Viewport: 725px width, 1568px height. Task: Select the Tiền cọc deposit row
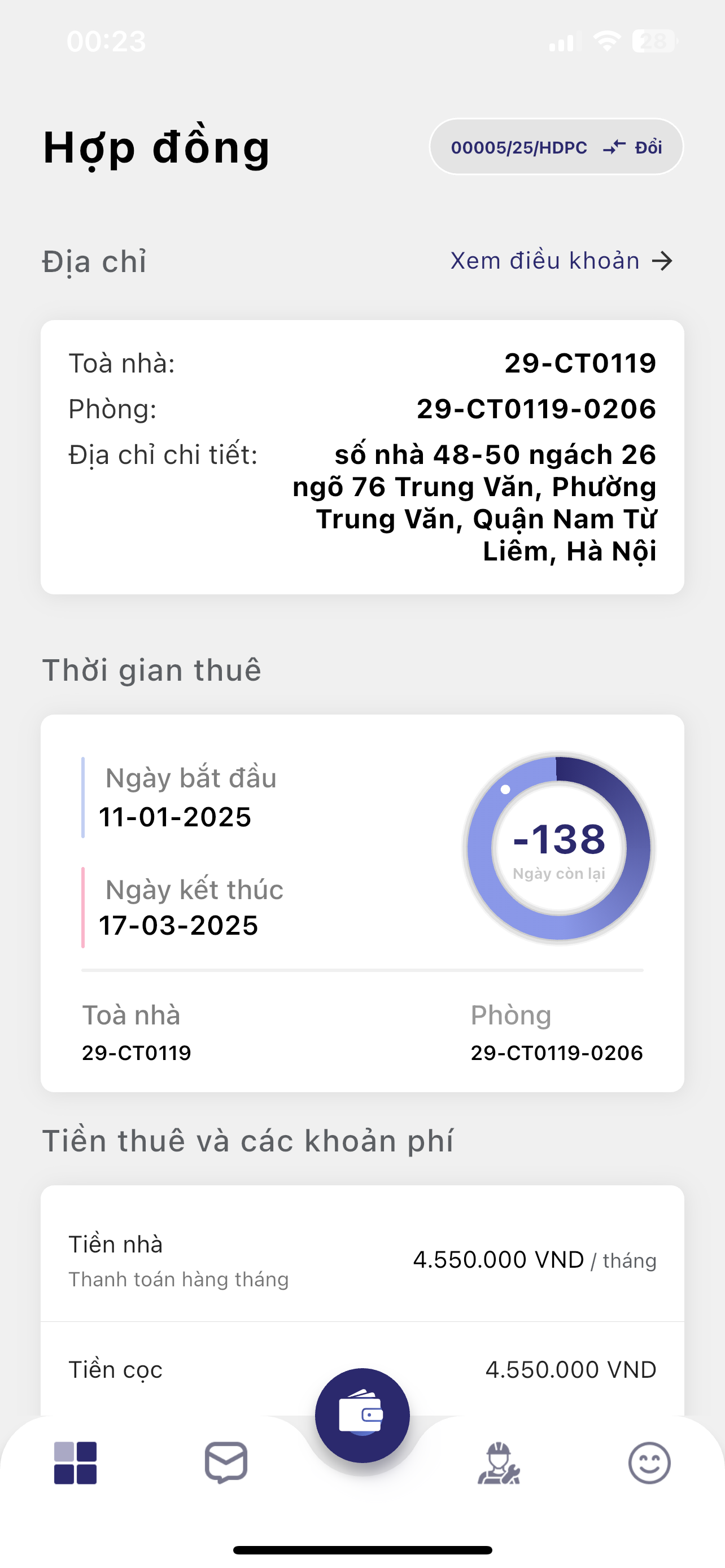point(362,1369)
